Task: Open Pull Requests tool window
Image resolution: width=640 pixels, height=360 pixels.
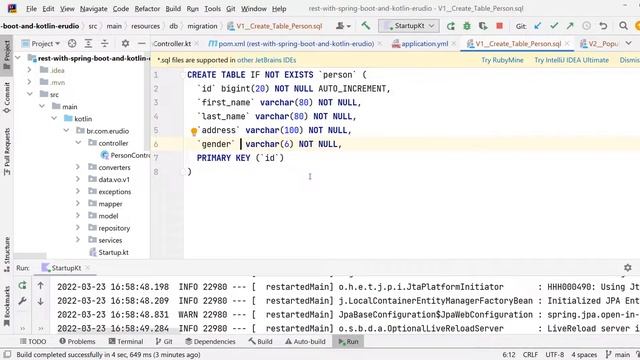Action: pyautogui.click(x=7, y=151)
